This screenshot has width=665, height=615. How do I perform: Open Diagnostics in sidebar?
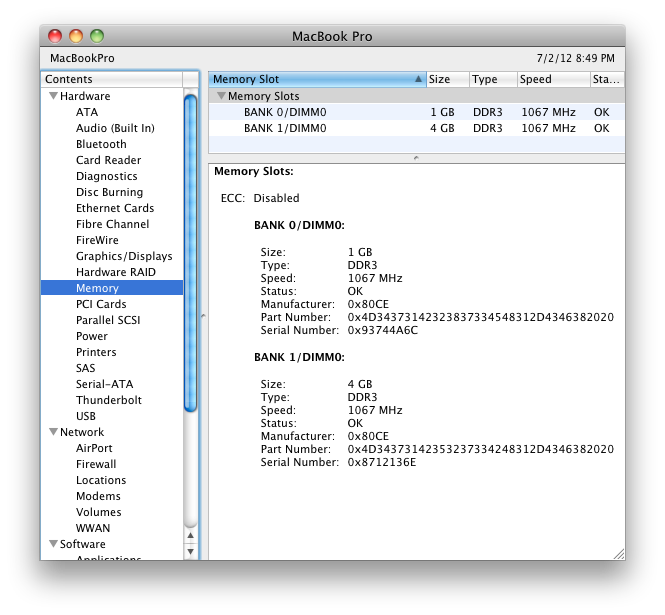click(106, 176)
